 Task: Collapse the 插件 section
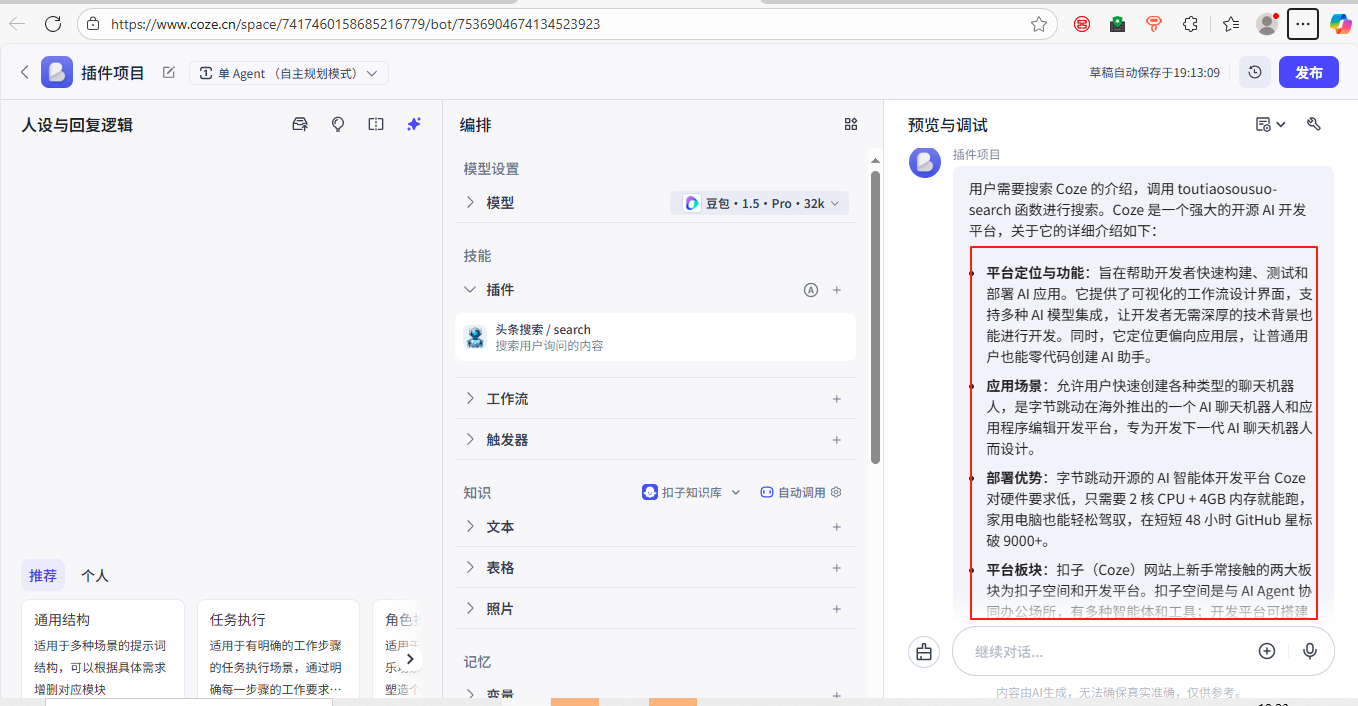click(x=470, y=290)
